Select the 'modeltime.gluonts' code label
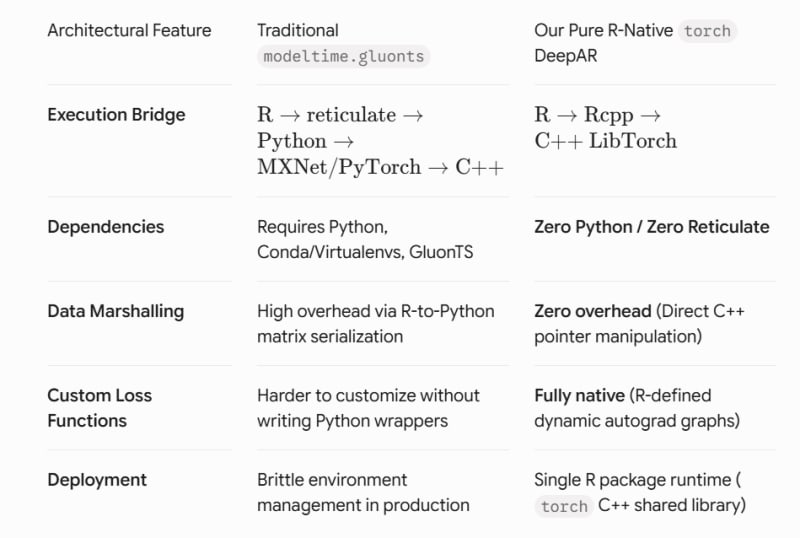 tap(343, 56)
